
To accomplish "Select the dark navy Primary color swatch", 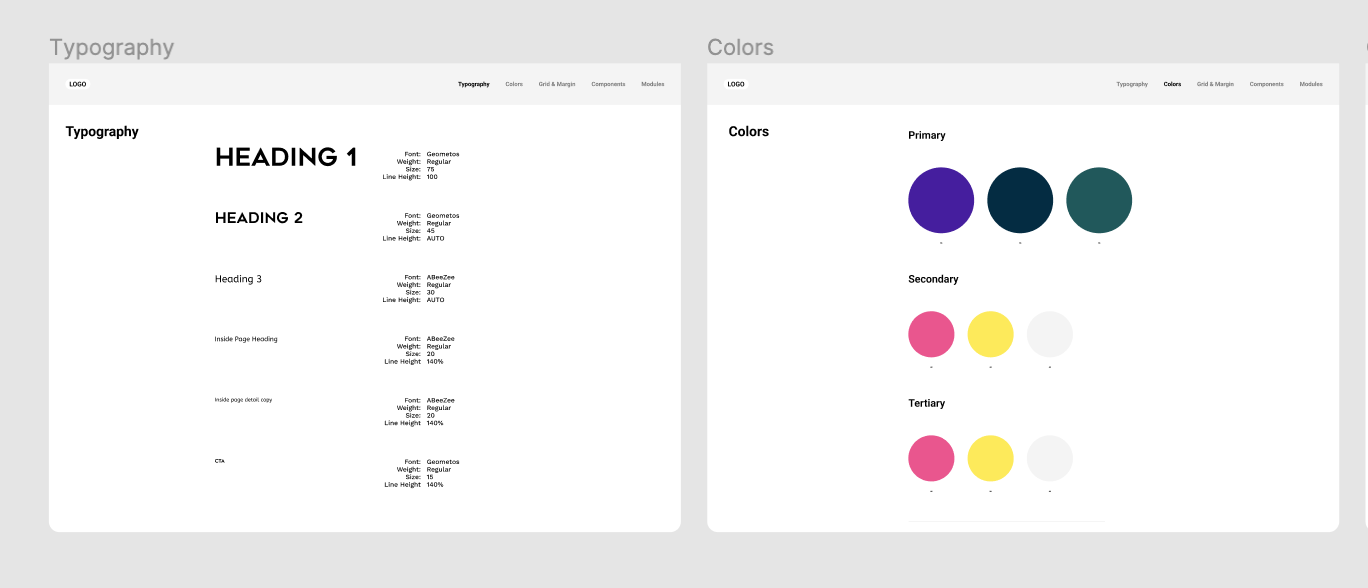I will pyautogui.click(x=1020, y=200).
